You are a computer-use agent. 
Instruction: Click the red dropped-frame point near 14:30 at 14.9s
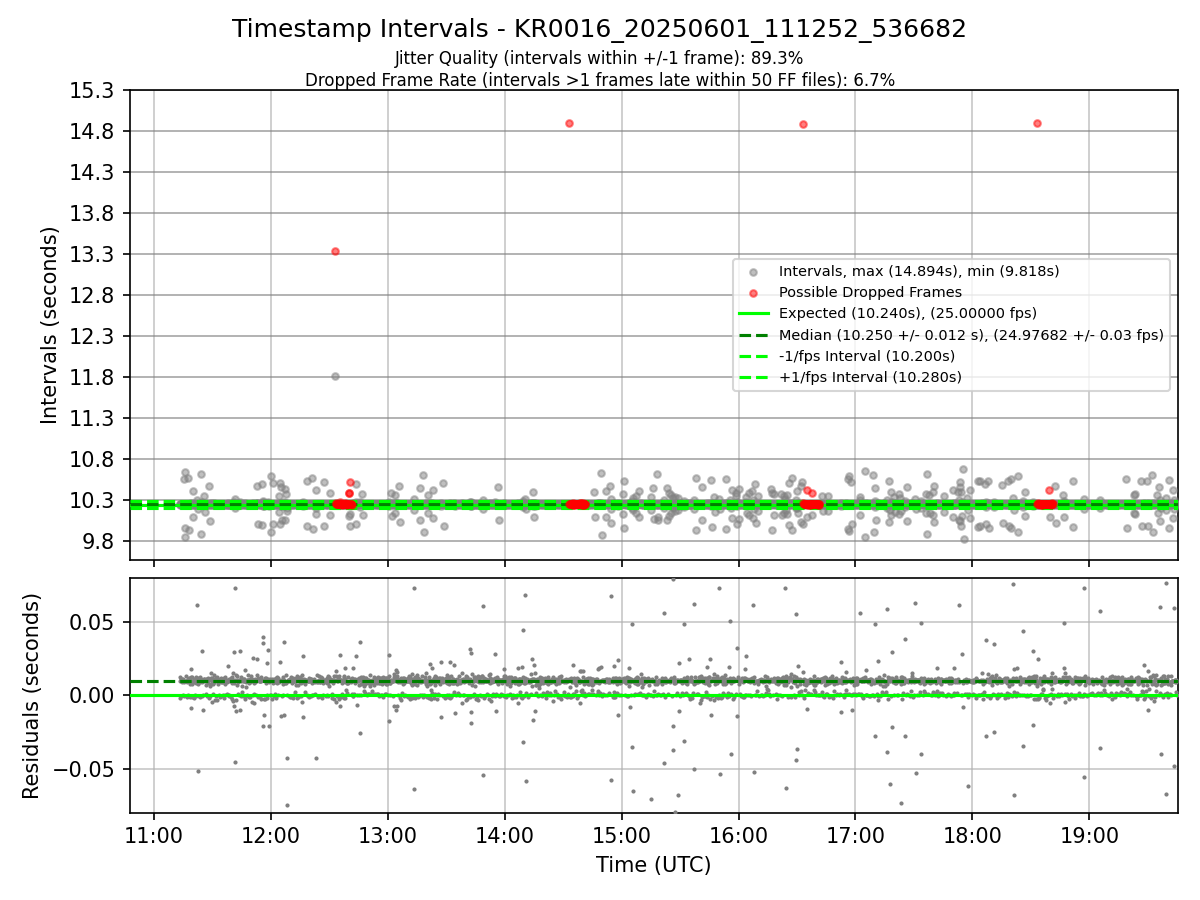pos(569,123)
